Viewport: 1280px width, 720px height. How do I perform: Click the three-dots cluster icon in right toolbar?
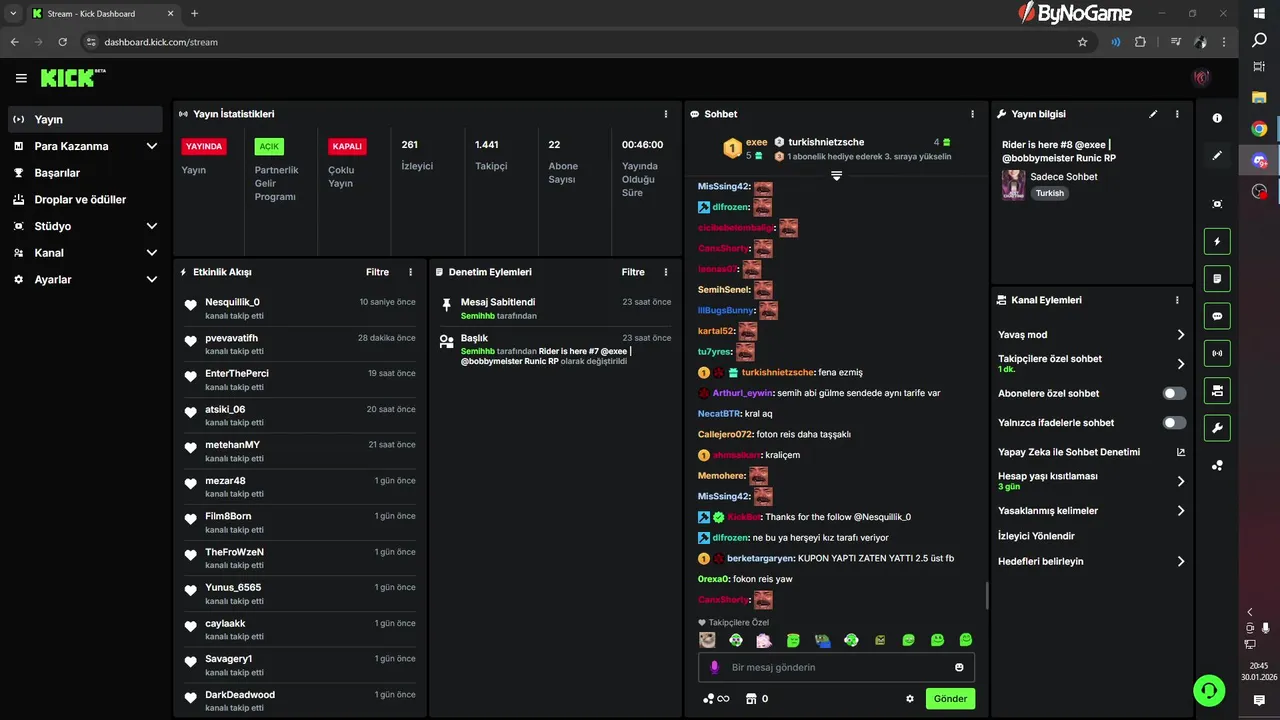[1217, 465]
